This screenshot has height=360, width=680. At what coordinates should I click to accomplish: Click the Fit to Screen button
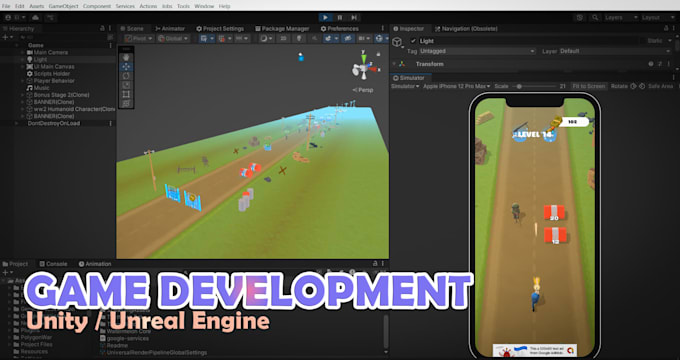coord(588,86)
